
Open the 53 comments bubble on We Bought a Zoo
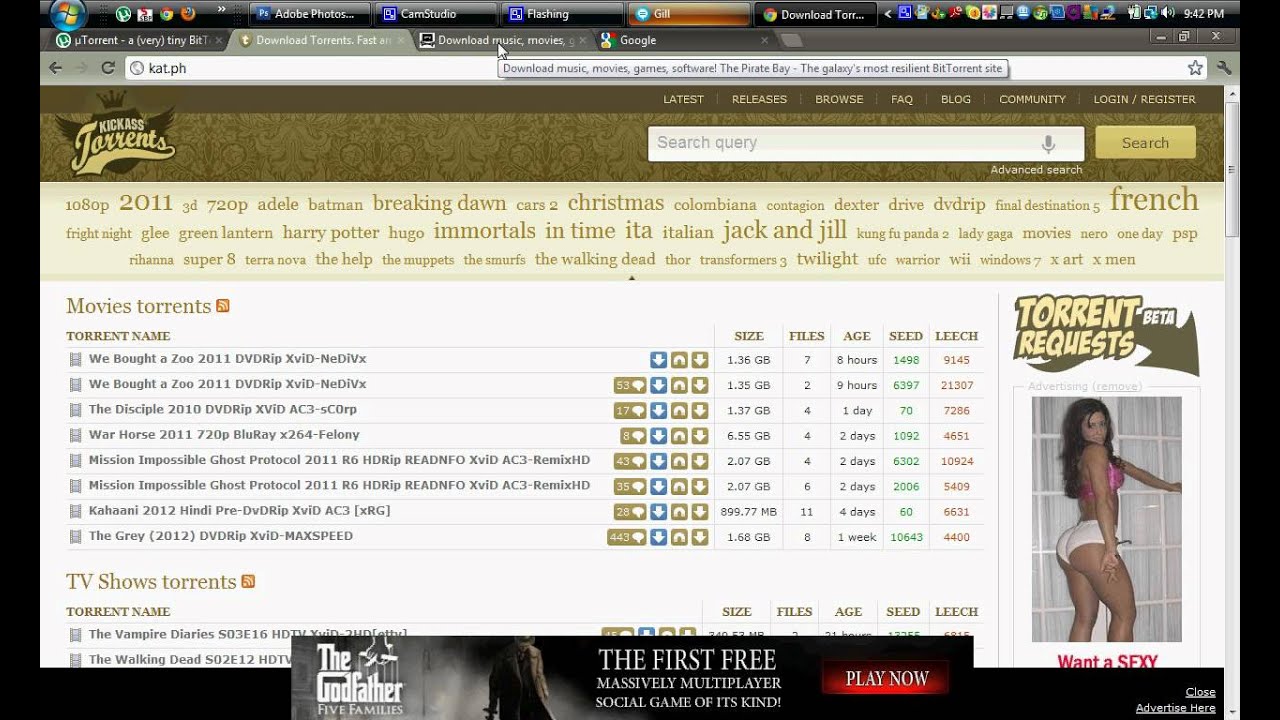click(x=630, y=385)
